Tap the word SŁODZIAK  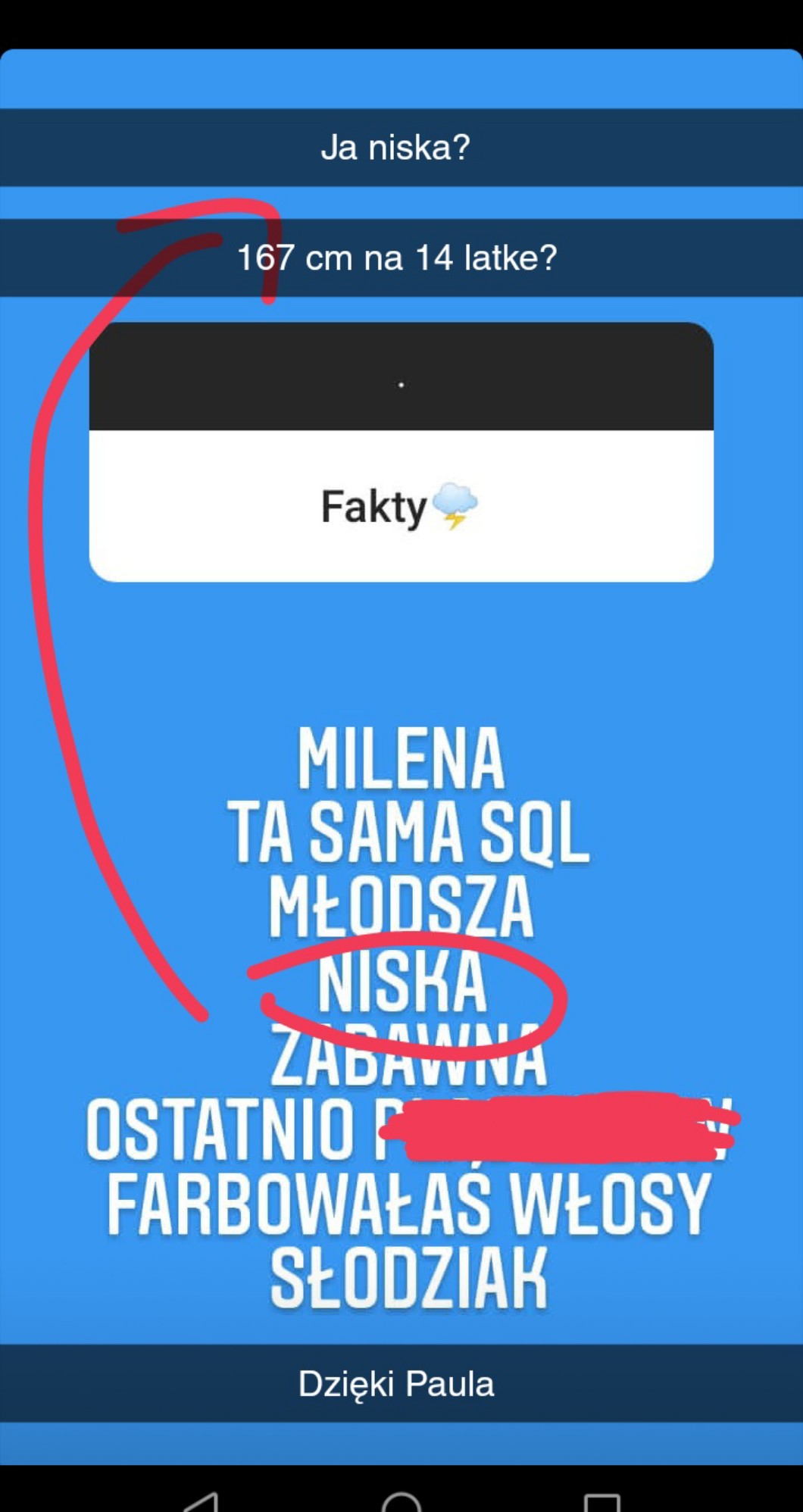[408, 1278]
